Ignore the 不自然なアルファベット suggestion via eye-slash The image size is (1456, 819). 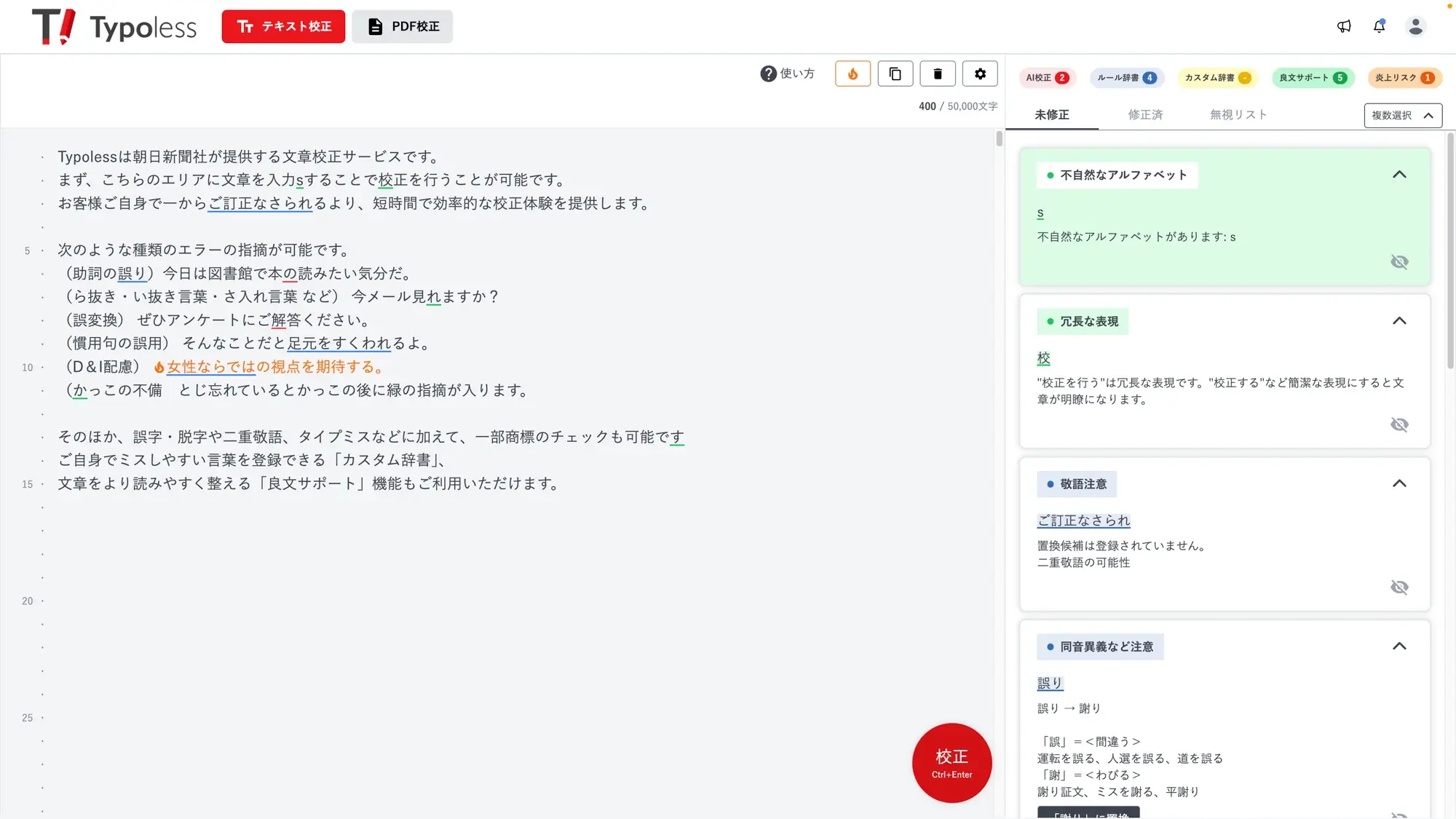1398,262
